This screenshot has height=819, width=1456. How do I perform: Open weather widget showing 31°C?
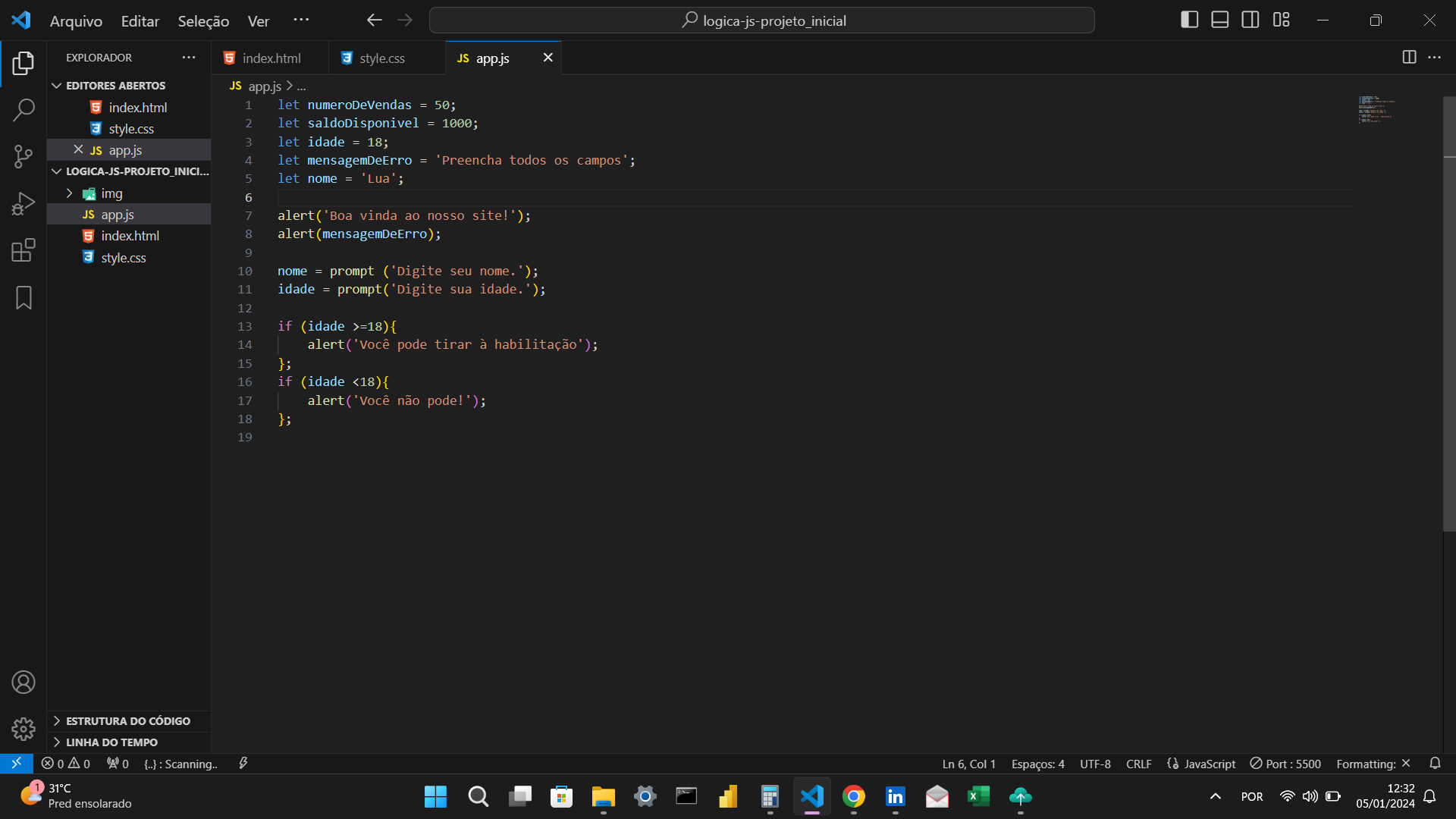(x=76, y=796)
